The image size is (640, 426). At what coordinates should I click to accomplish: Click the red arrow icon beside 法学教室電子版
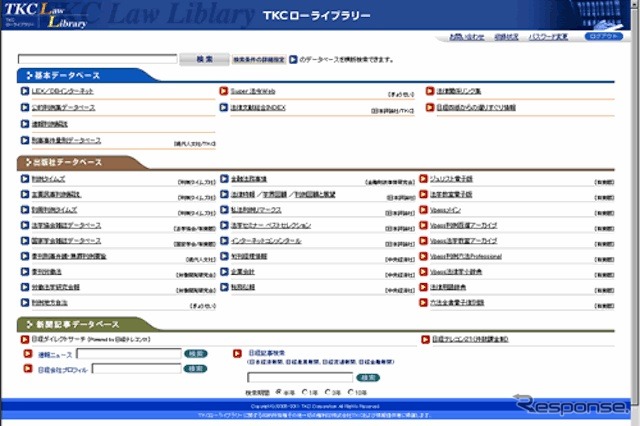[424, 194]
